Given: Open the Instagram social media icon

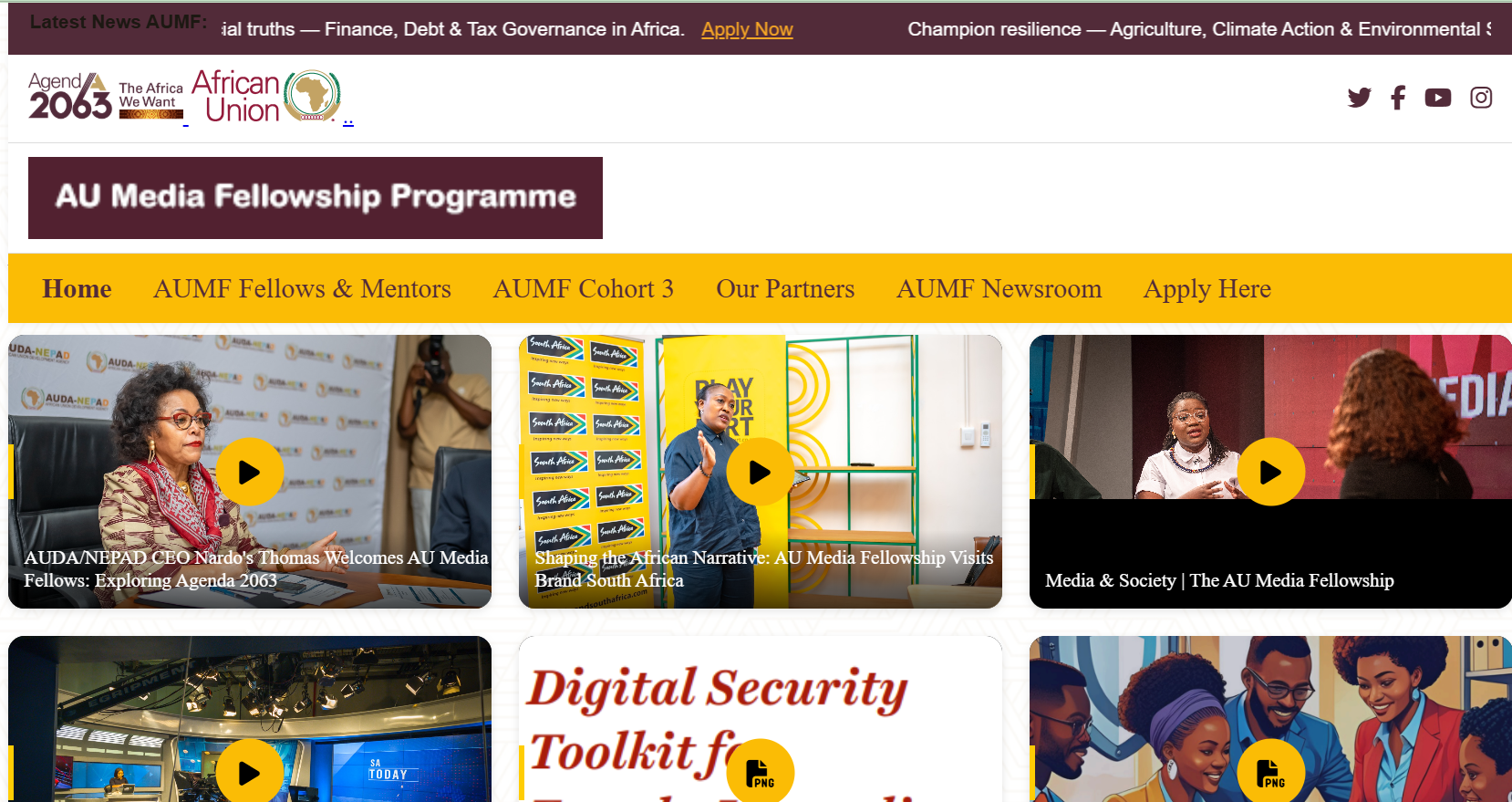Looking at the screenshot, I should (x=1481, y=98).
